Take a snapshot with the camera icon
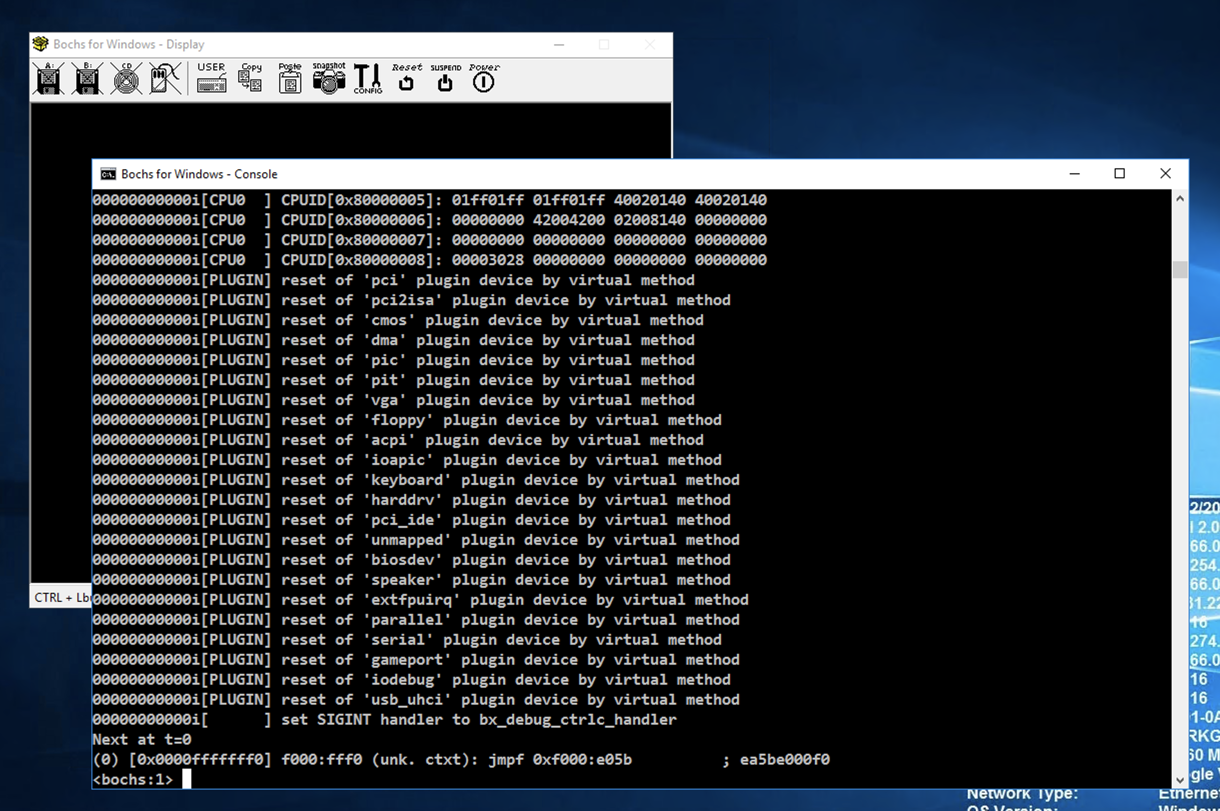Viewport: 1220px width, 811px height. (329, 78)
